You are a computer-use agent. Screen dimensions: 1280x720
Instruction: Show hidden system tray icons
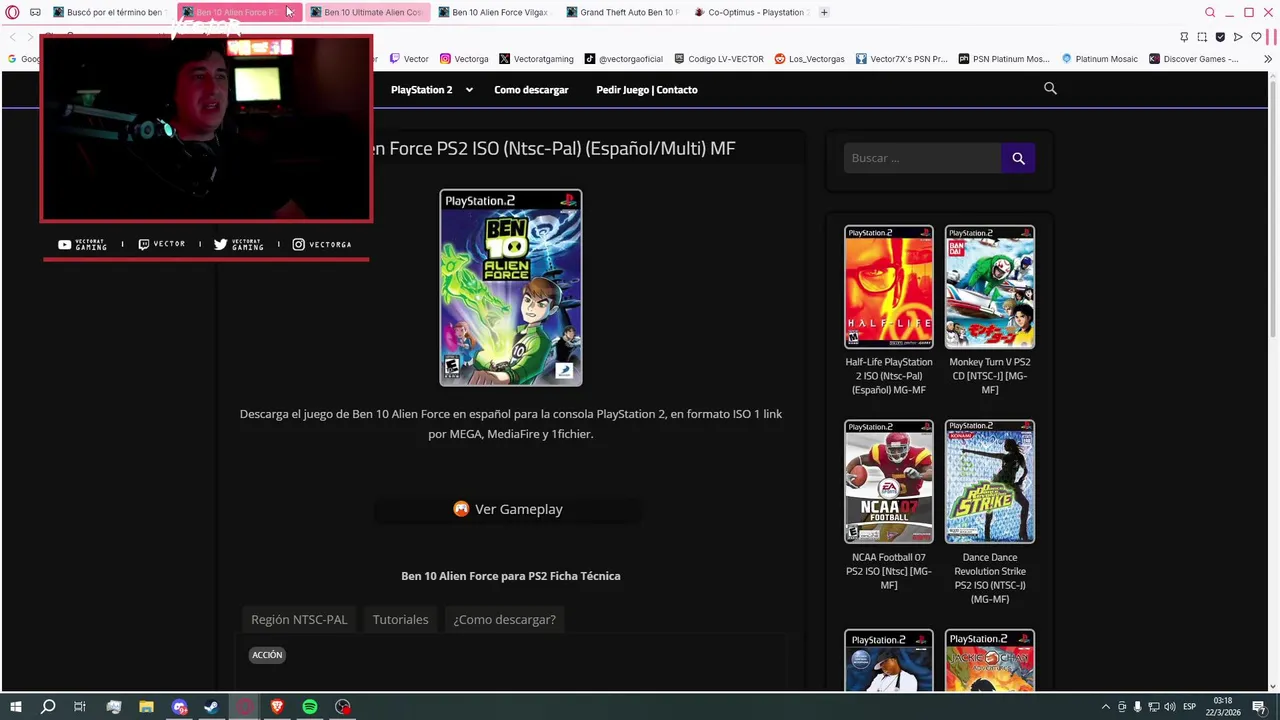1105,707
